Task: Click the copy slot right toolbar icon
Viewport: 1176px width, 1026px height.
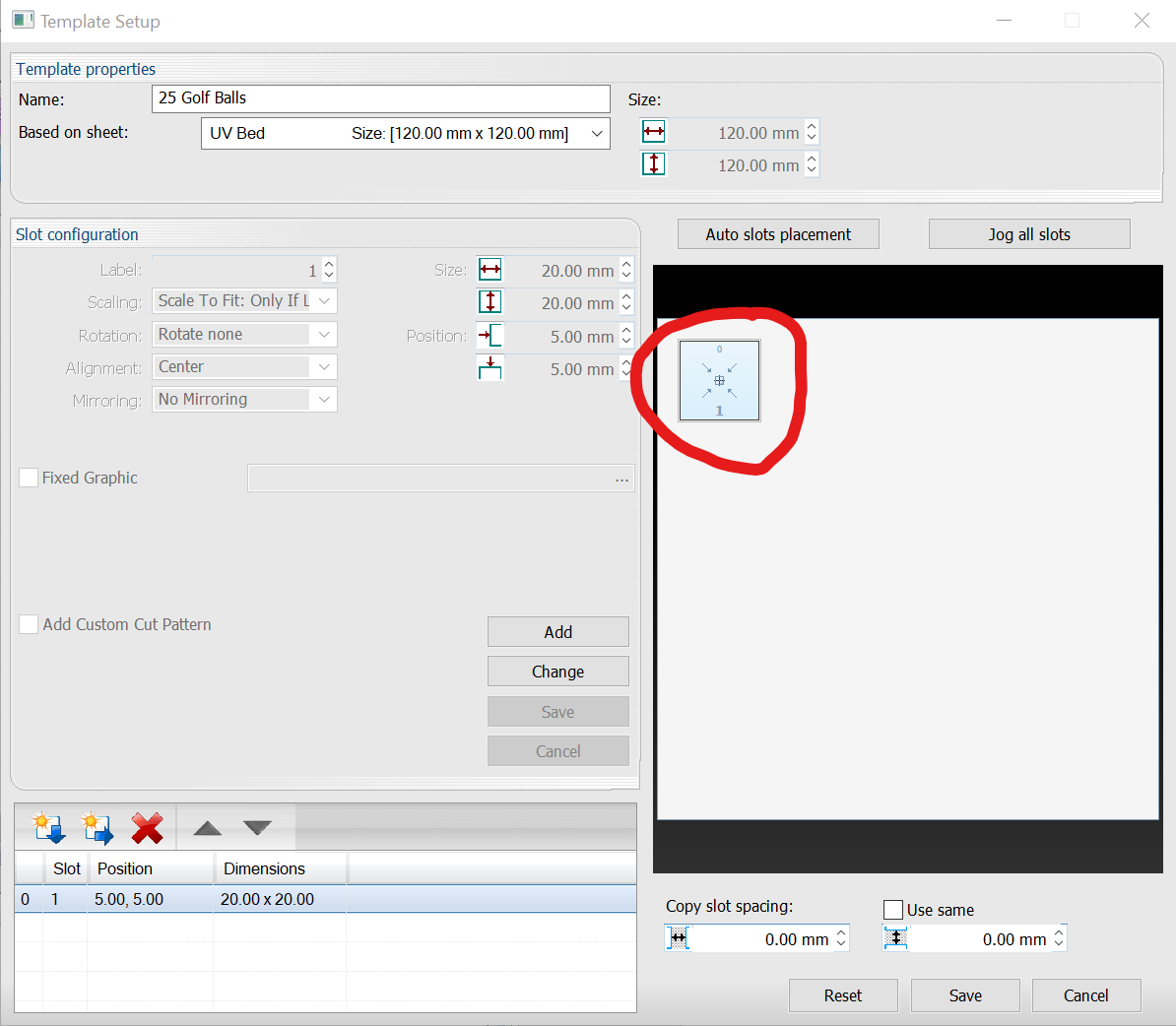Action: click(x=98, y=827)
